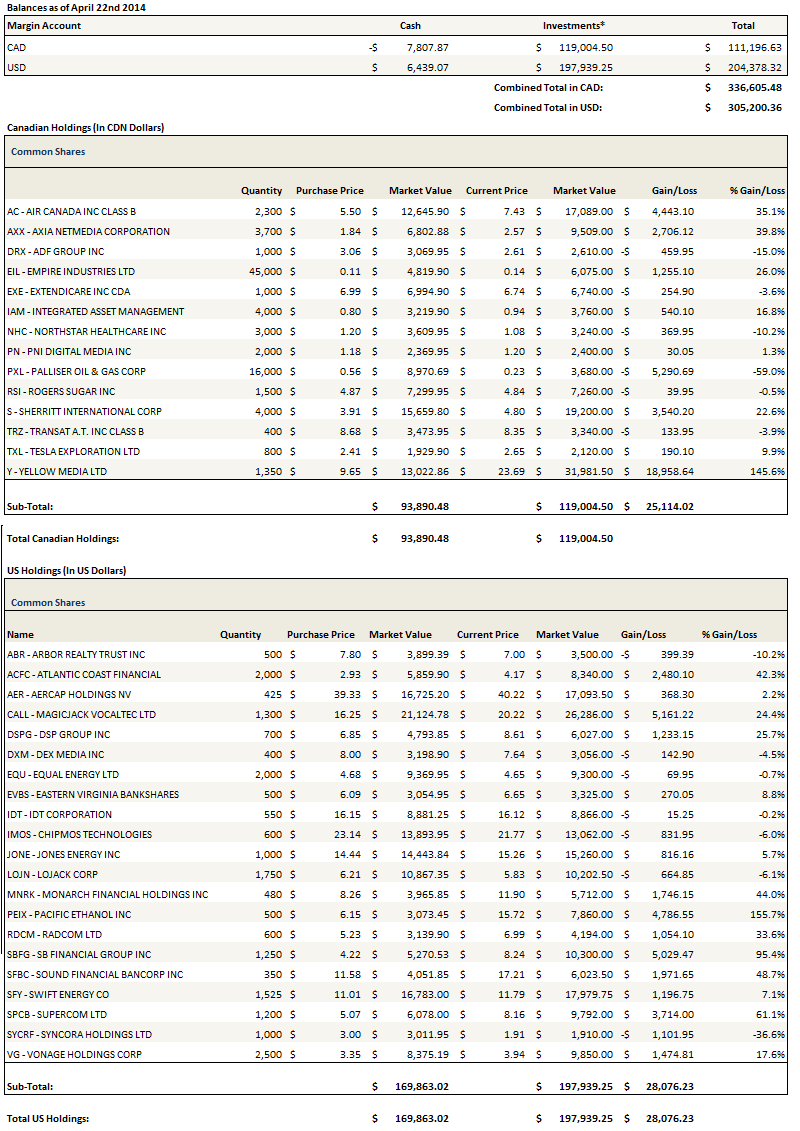
Task: Select the Pacific Ethanol Inc row label
Action: [x=69, y=914]
